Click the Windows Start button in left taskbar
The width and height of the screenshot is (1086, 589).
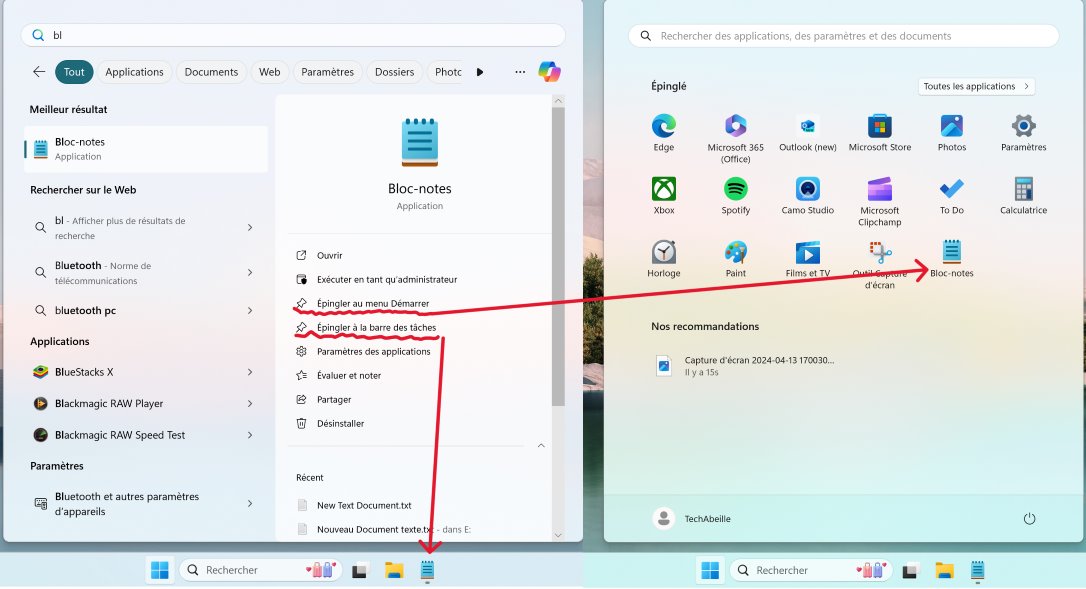click(160, 570)
